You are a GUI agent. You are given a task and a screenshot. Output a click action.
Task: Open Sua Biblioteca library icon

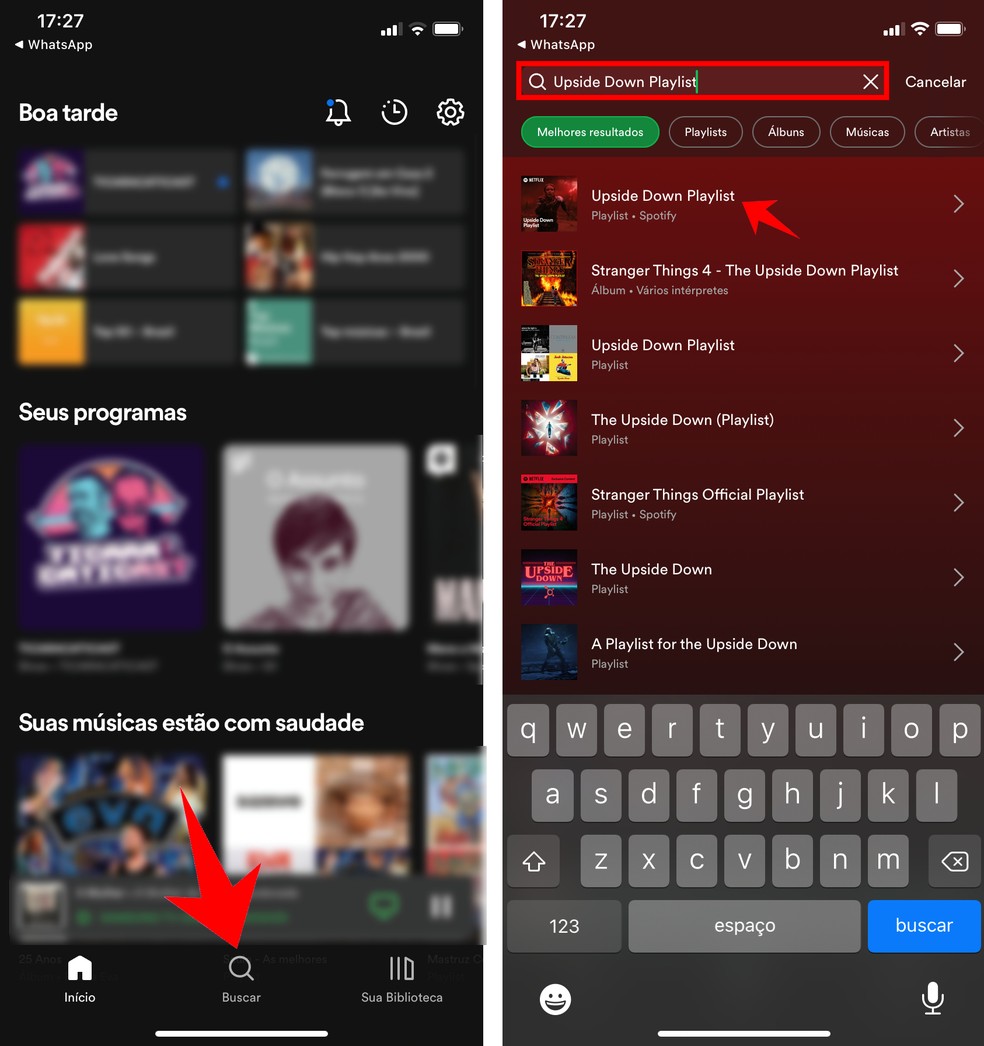401,968
